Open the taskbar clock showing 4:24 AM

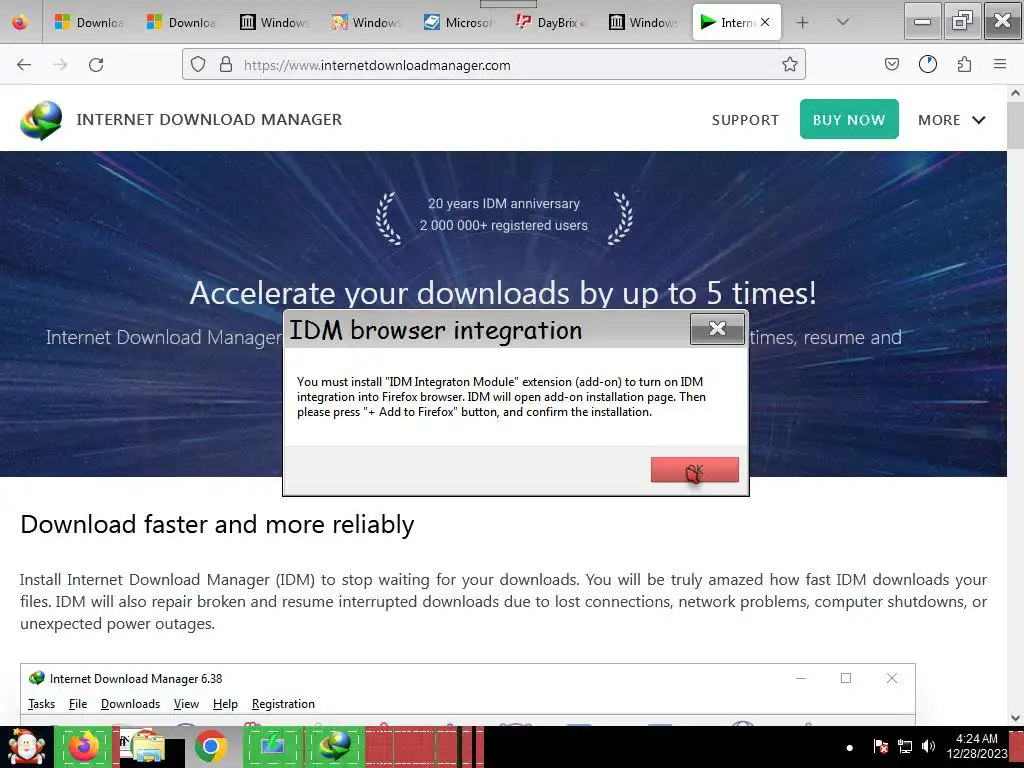click(977, 746)
